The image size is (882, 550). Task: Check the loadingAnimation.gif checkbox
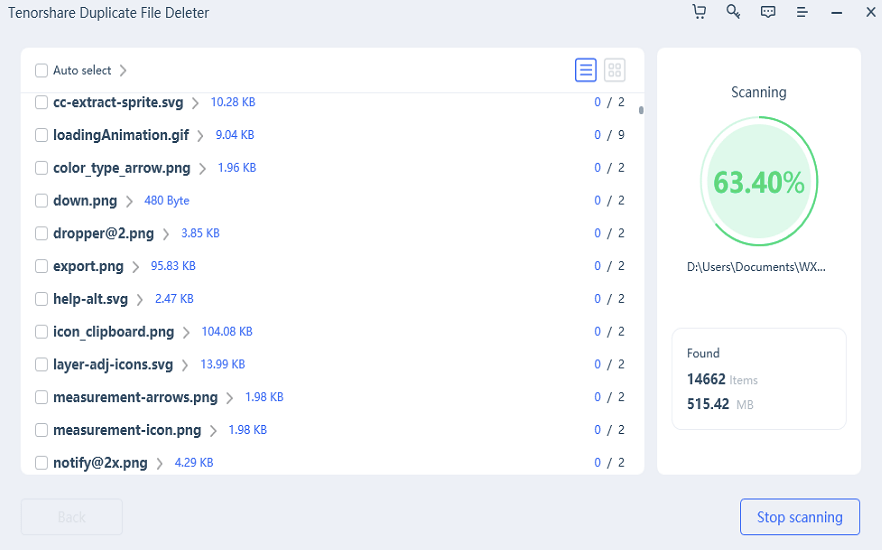pos(41,135)
